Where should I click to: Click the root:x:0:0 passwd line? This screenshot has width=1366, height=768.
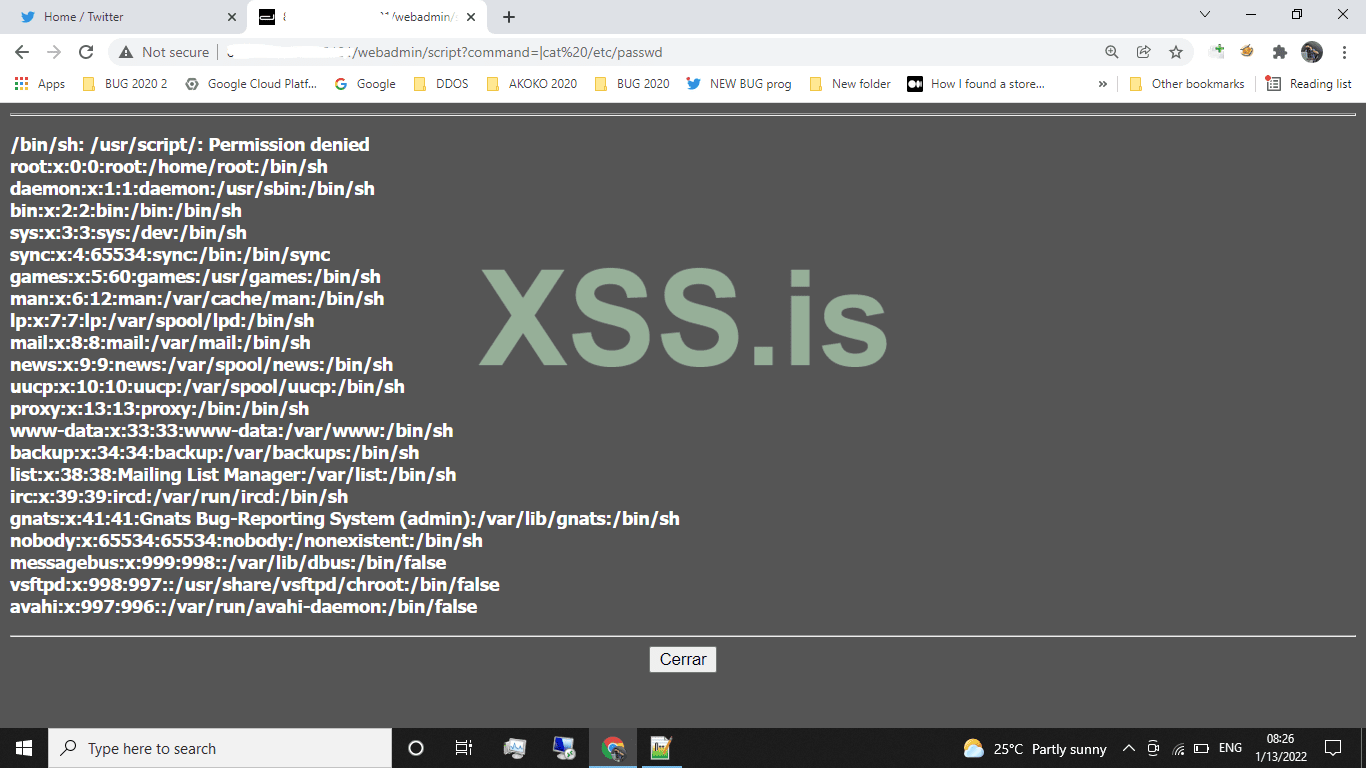pos(169,167)
